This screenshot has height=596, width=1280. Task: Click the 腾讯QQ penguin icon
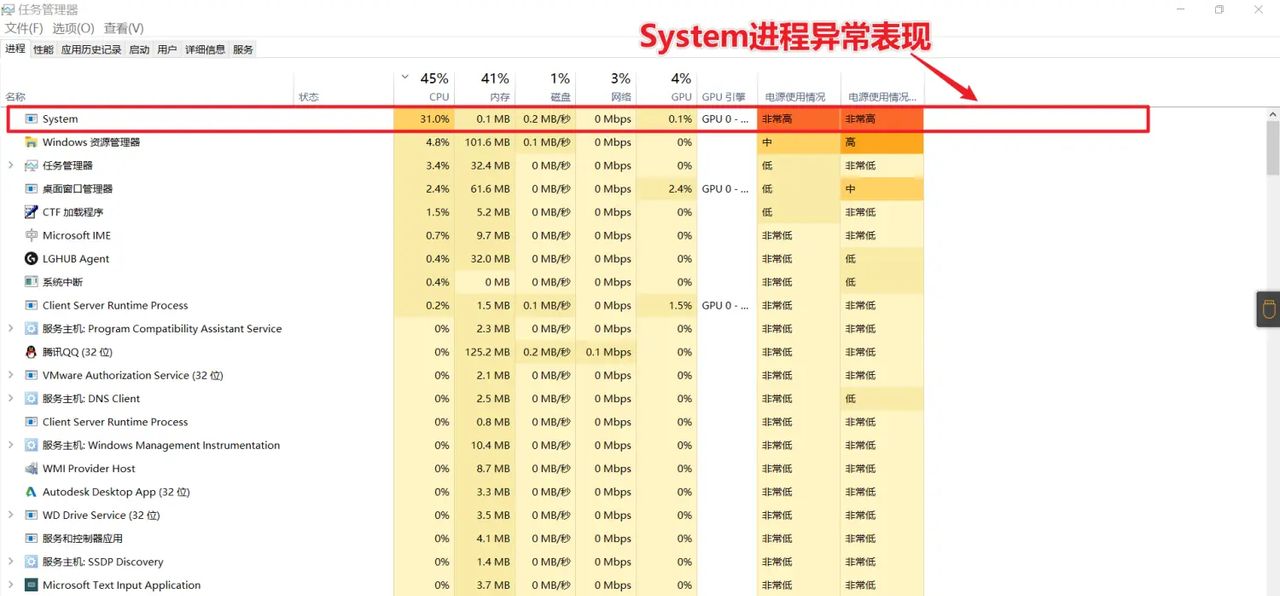tap(30, 352)
